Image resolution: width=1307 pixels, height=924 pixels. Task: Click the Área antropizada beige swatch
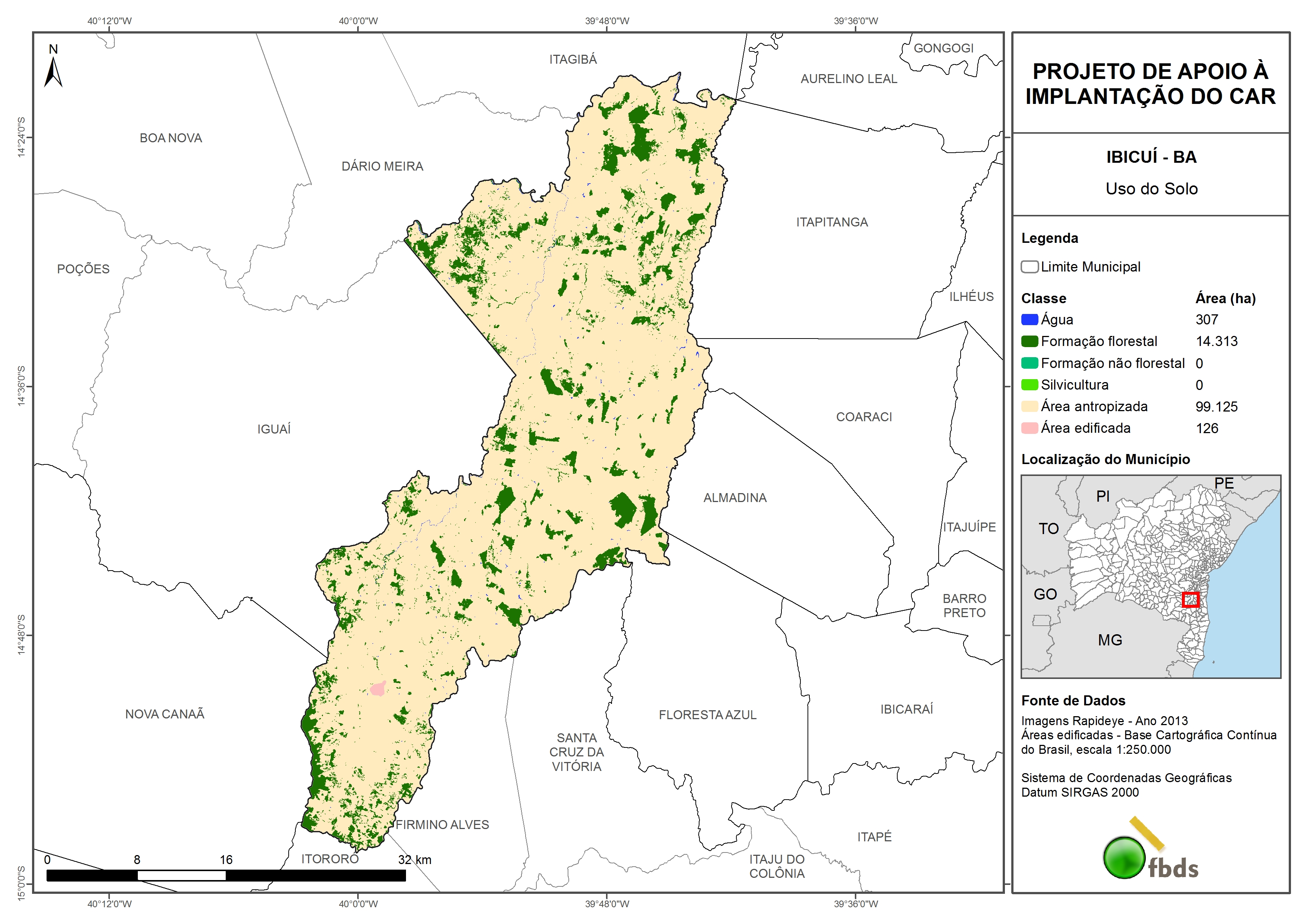(1029, 406)
